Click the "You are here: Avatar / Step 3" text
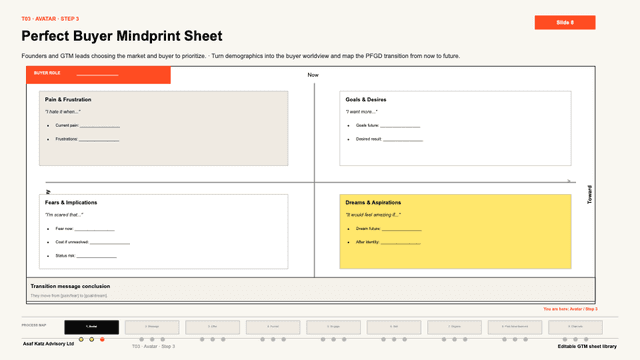 pyautogui.click(x=570, y=309)
